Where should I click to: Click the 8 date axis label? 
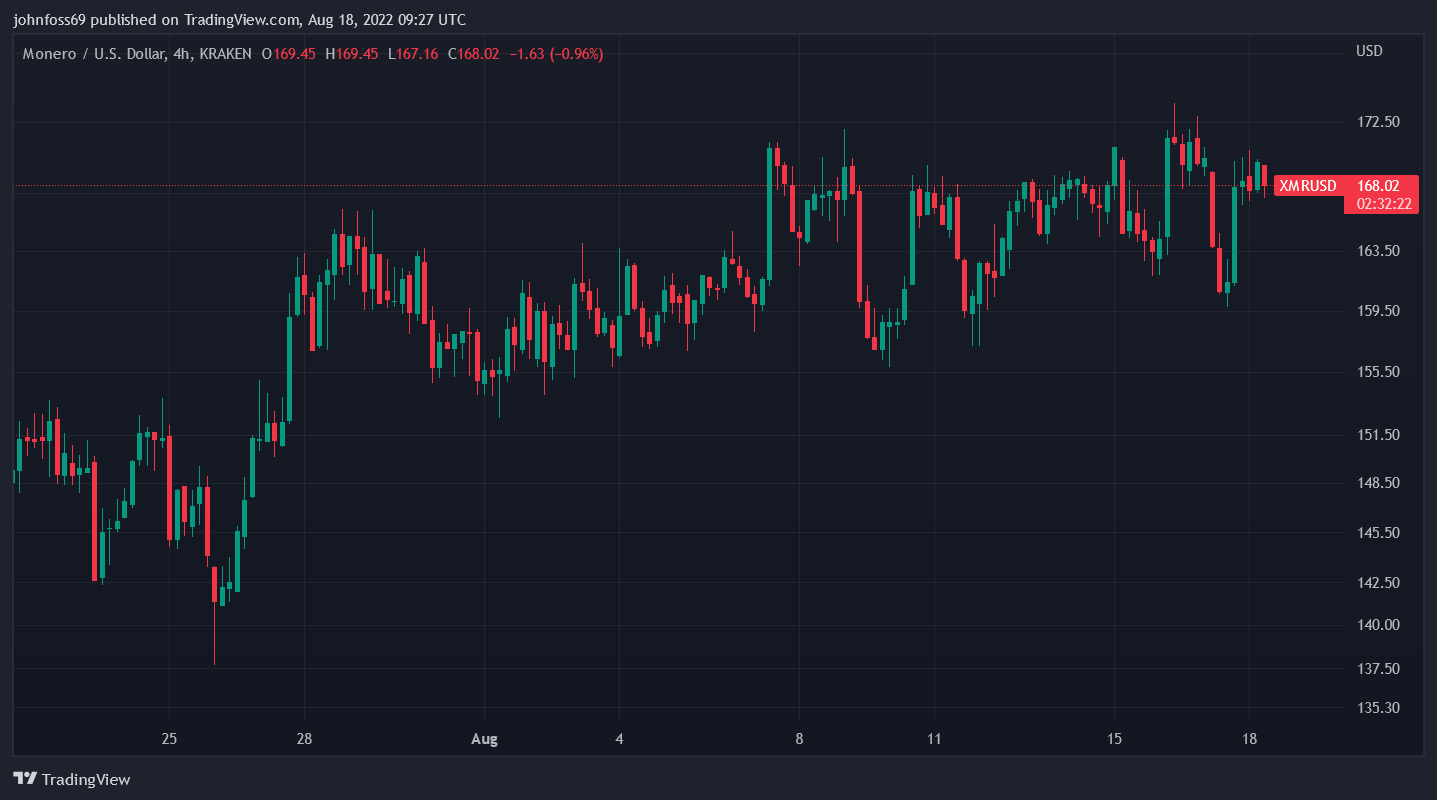click(x=799, y=739)
